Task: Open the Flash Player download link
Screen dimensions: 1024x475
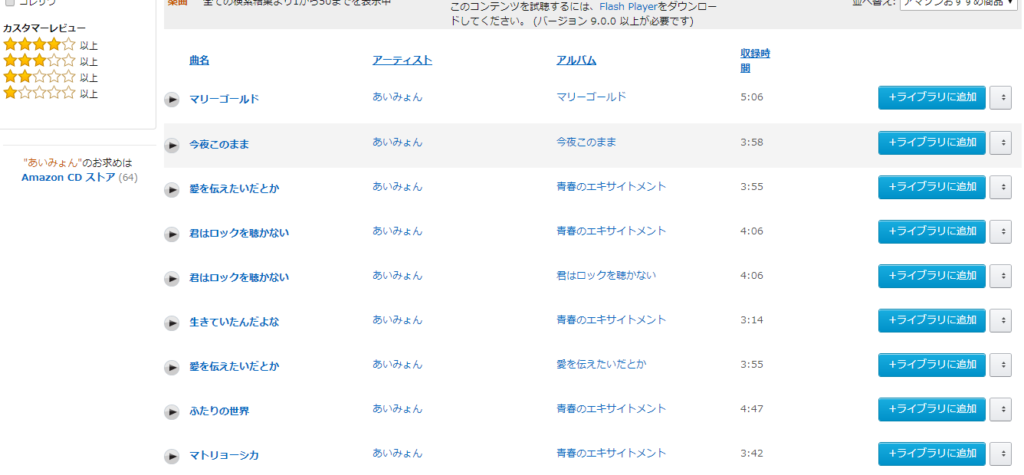Action: [628, 9]
